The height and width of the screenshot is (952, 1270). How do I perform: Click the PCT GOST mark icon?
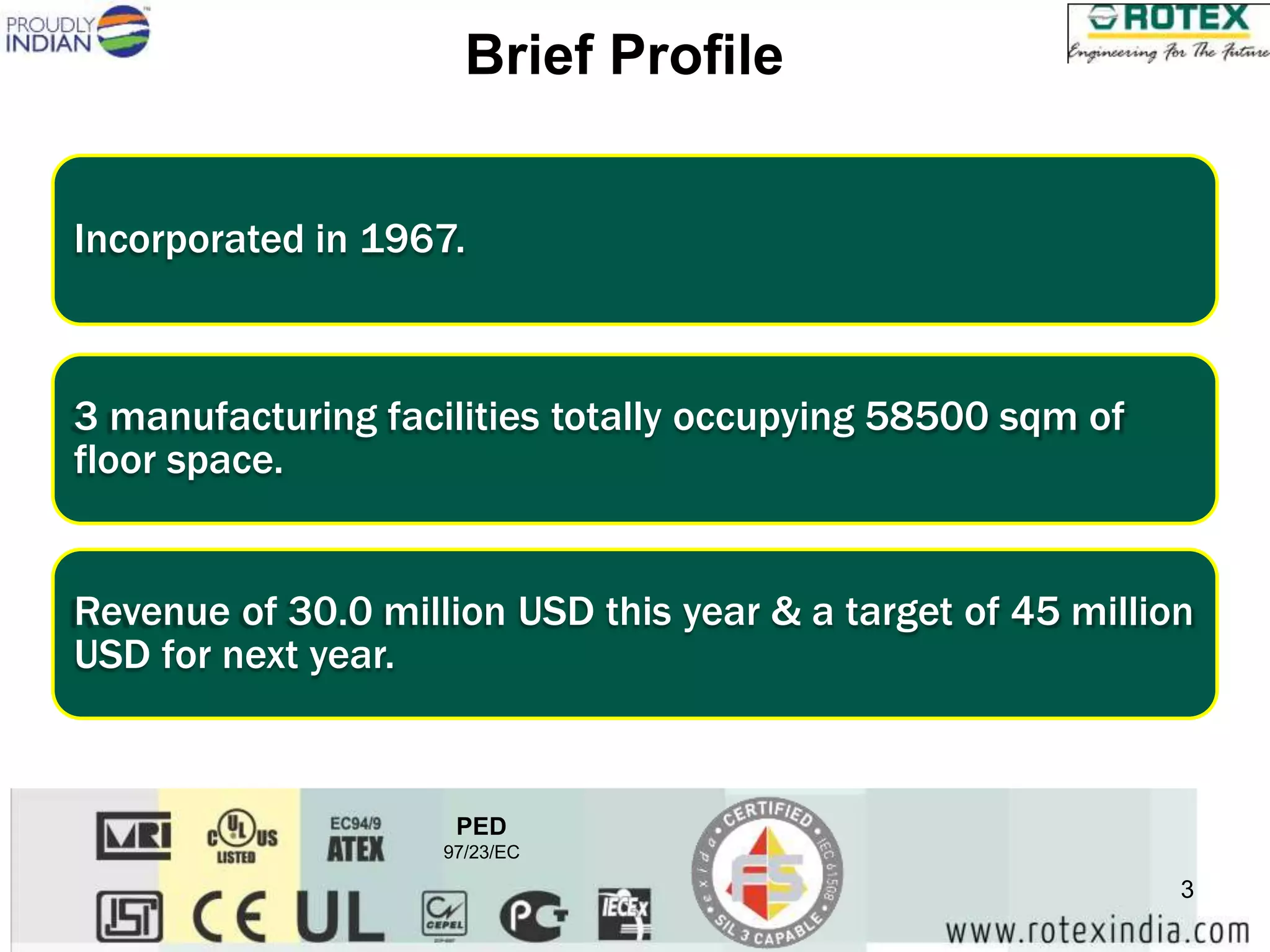(533, 917)
